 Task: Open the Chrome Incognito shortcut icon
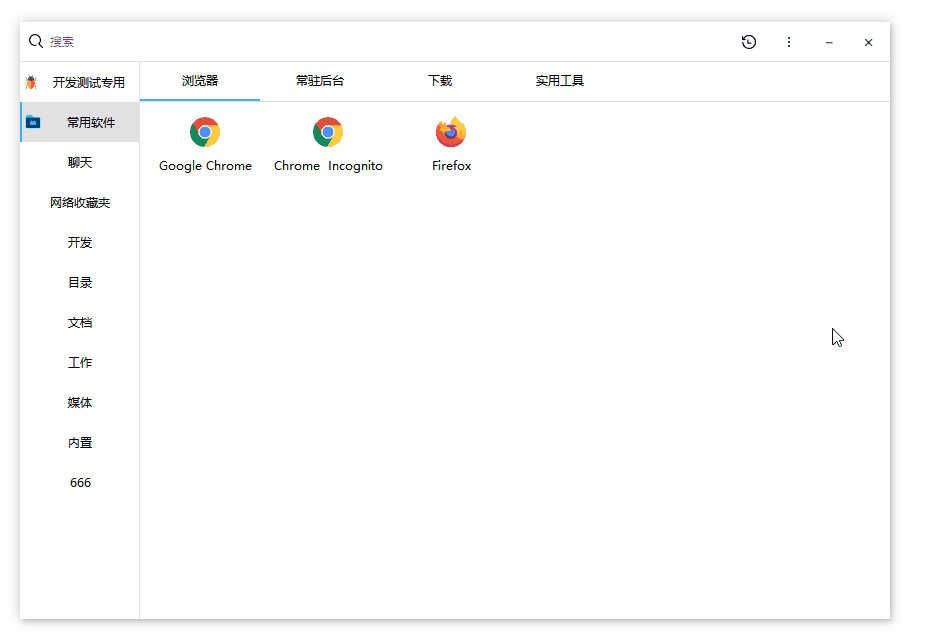pos(328,132)
